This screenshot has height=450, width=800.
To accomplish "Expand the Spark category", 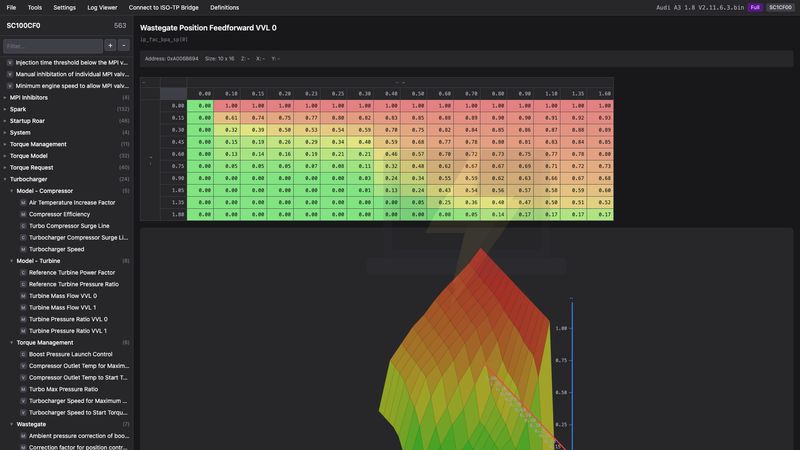I will coord(6,109).
